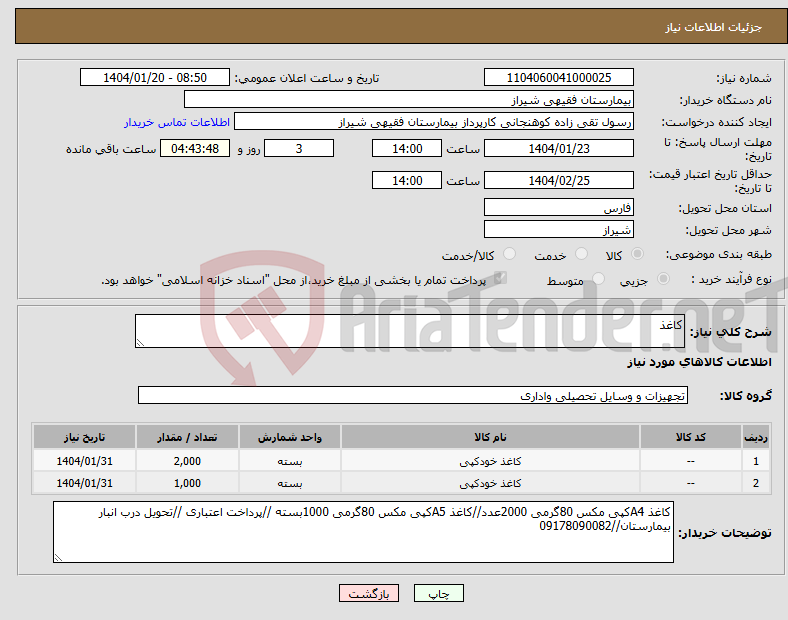Click the remaining time field 04:43:48

click(195, 148)
